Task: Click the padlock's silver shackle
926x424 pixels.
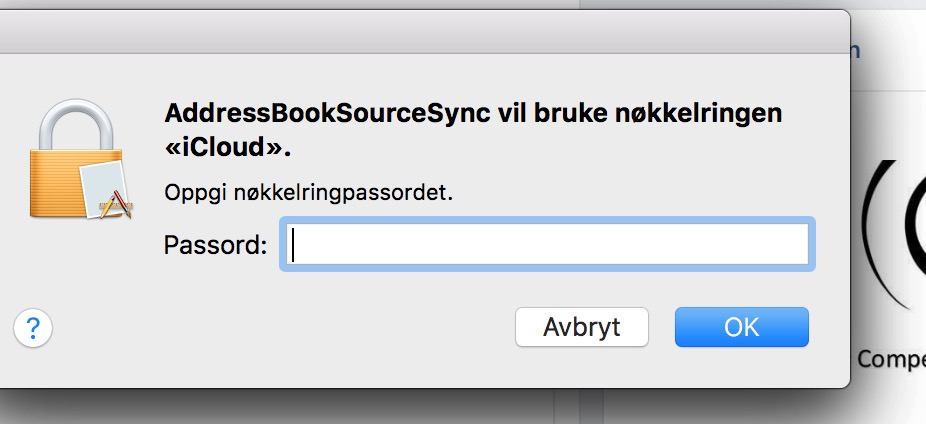Action: point(76,125)
